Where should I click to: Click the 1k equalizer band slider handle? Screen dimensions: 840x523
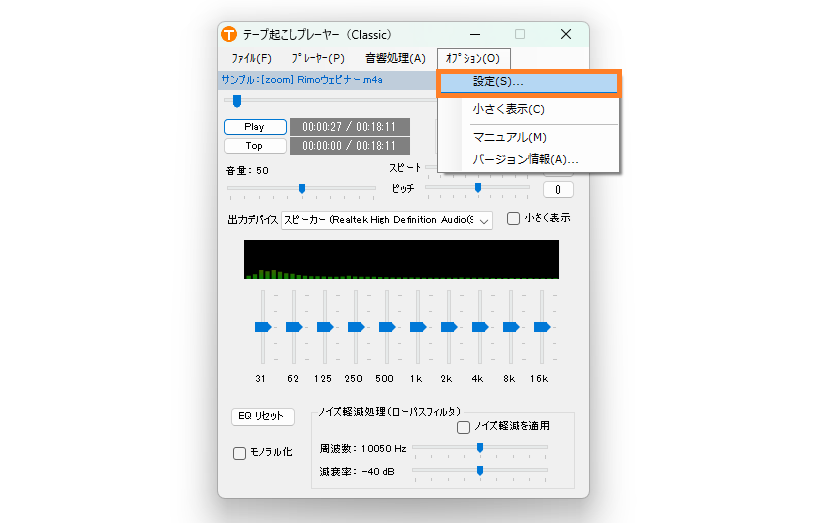click(417, 327)
